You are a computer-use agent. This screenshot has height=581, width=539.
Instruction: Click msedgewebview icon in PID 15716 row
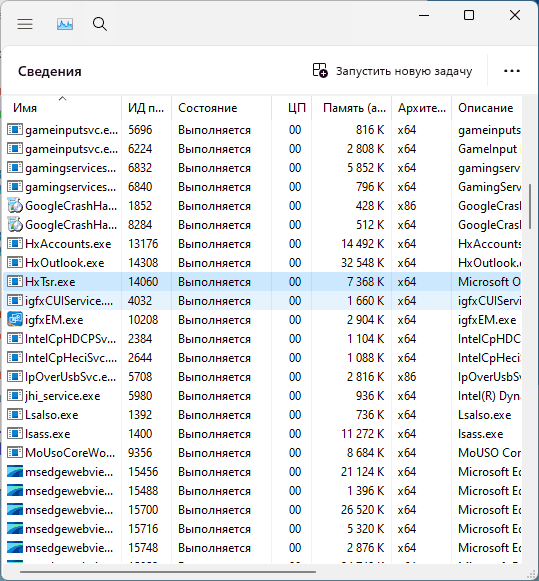coord(15,529)
